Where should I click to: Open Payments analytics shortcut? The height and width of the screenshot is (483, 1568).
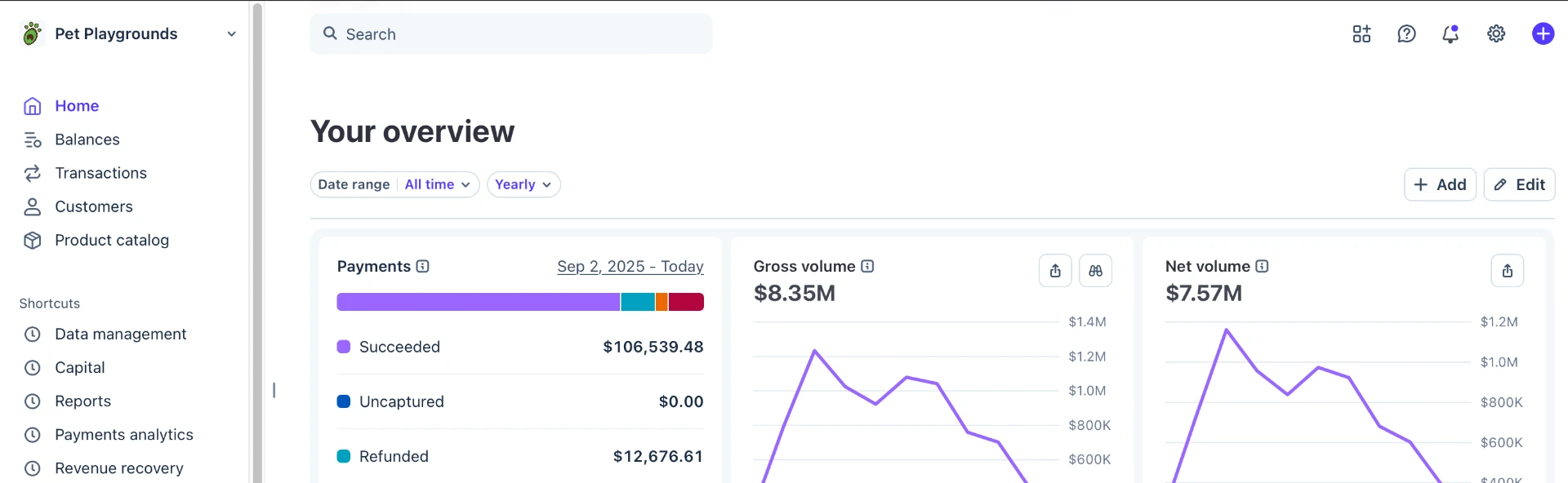pos(124,434)
